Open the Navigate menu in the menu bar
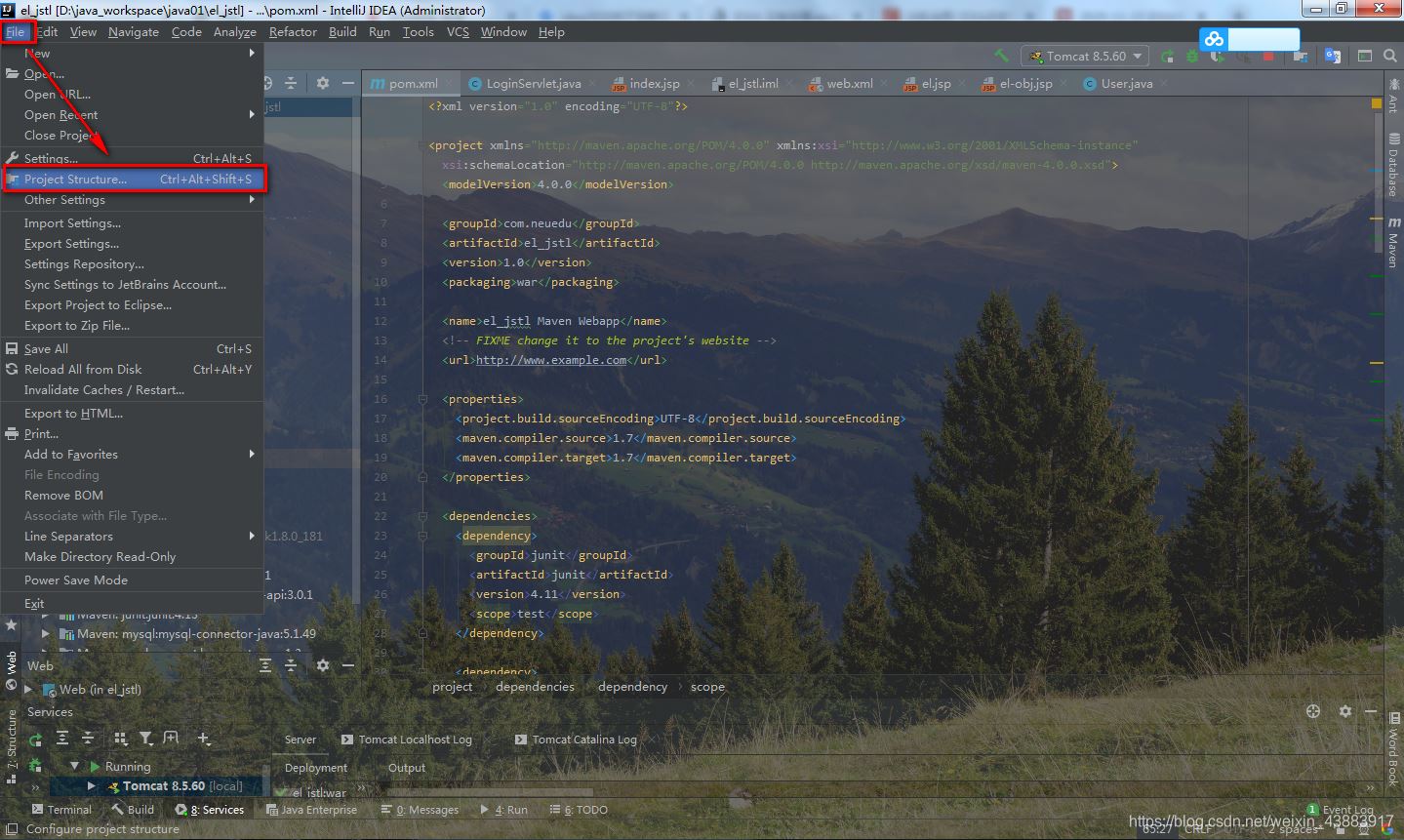 pyautogui.click(x=134, y=31)
